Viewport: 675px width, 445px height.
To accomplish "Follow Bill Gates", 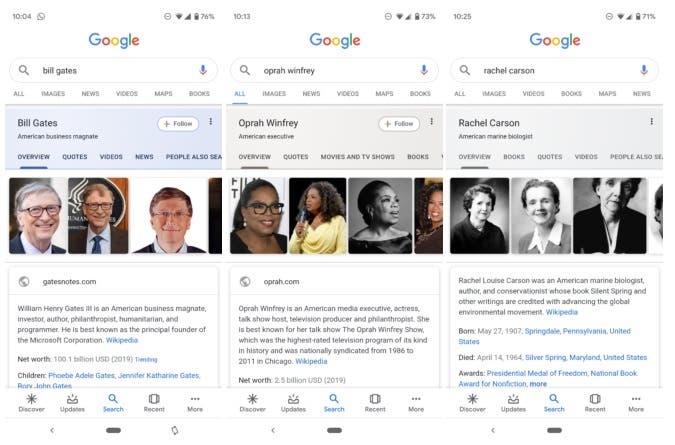I will click(178, 124).
